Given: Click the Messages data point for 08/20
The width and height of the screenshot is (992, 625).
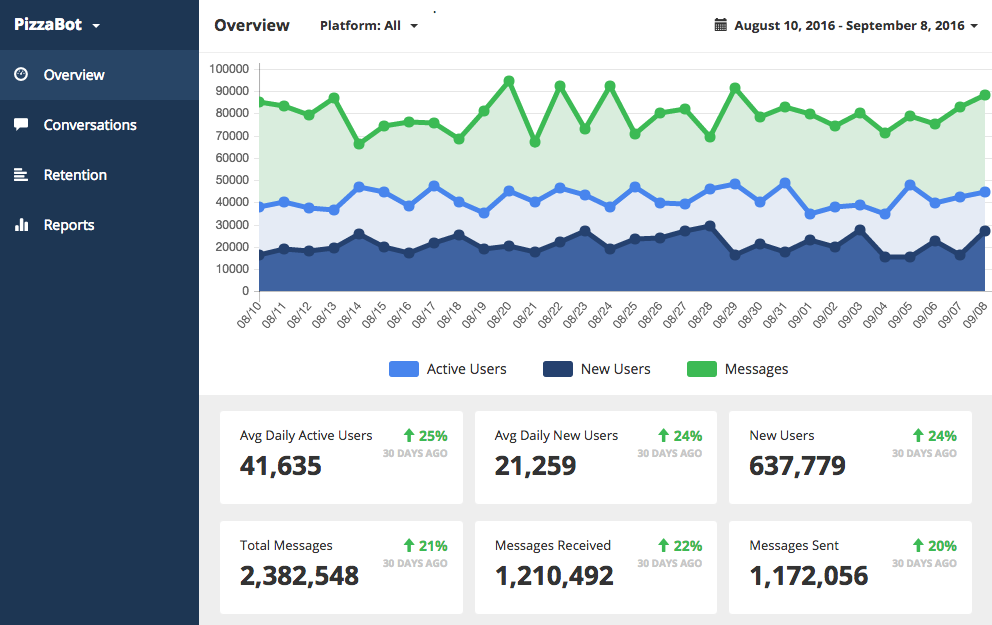Looking at the screenshot, I should (509, 82).
